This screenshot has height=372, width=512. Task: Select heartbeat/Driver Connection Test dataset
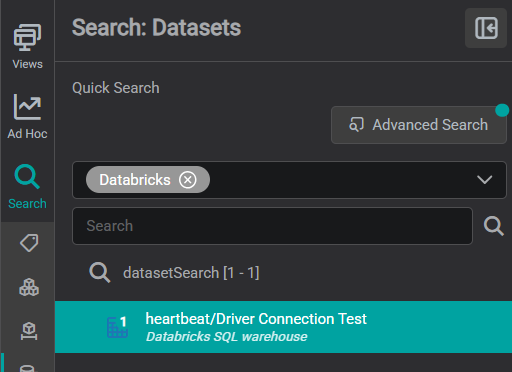point(283,327)
